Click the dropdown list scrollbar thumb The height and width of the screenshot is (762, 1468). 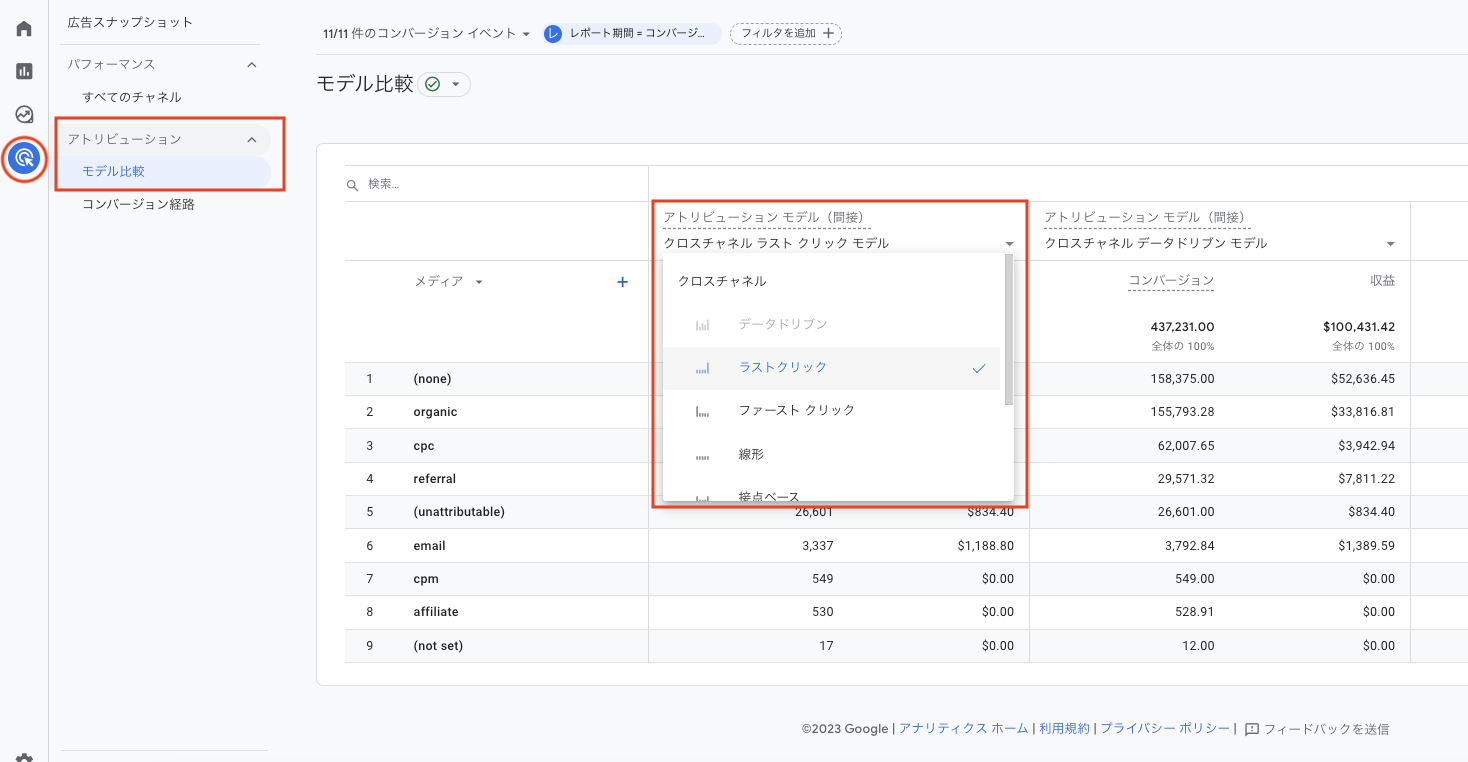[1009, 330]
